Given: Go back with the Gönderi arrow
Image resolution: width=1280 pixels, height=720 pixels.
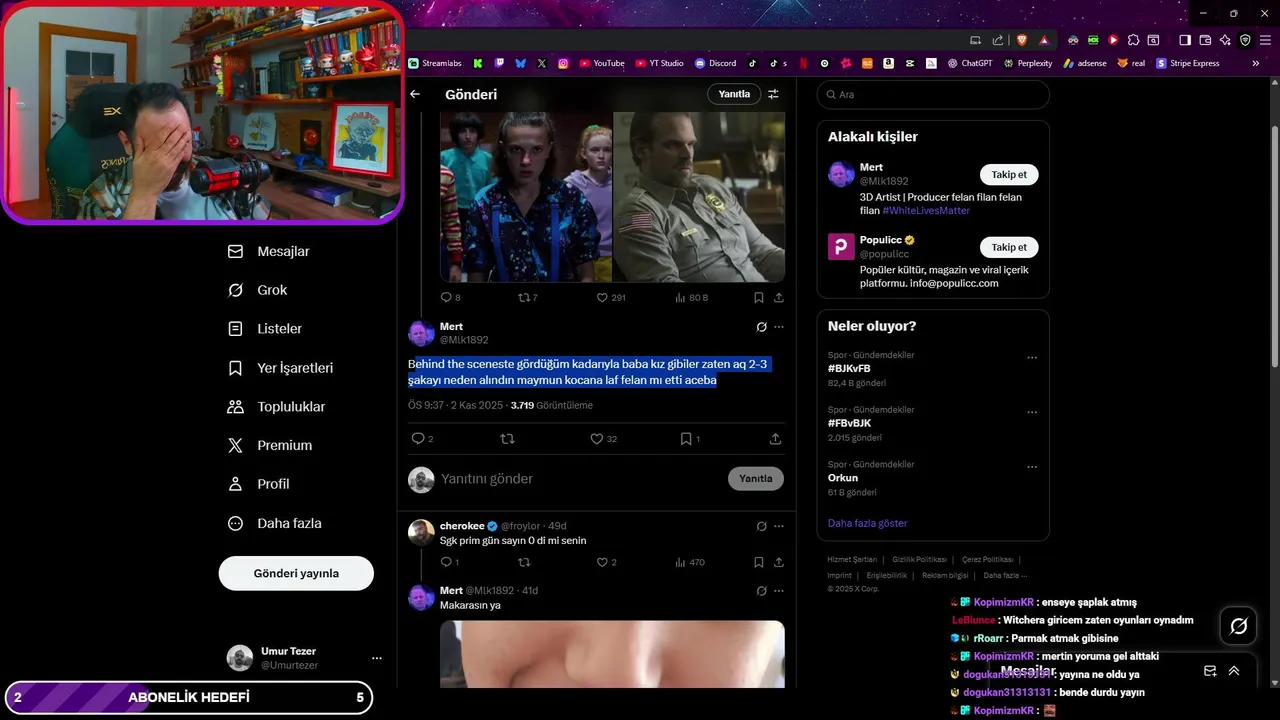Looking at the screenshot, I should tap(415, 94).
